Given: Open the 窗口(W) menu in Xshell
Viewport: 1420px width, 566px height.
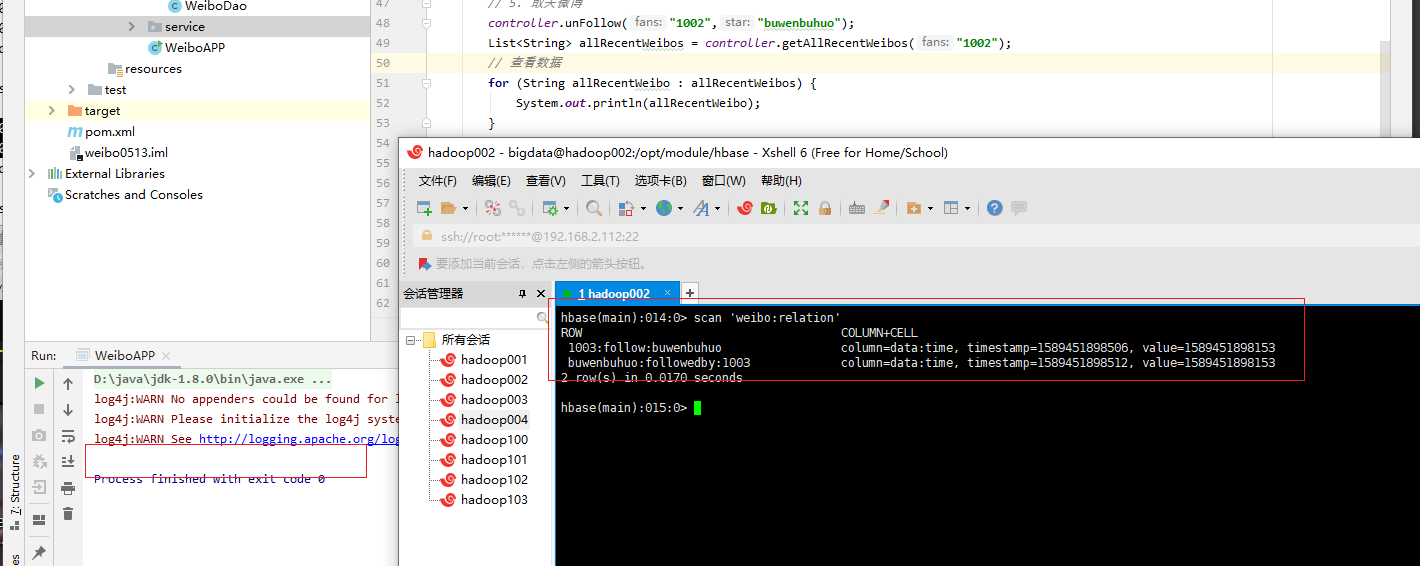Looking at the screenshot, I should click(x=724, y=181).
